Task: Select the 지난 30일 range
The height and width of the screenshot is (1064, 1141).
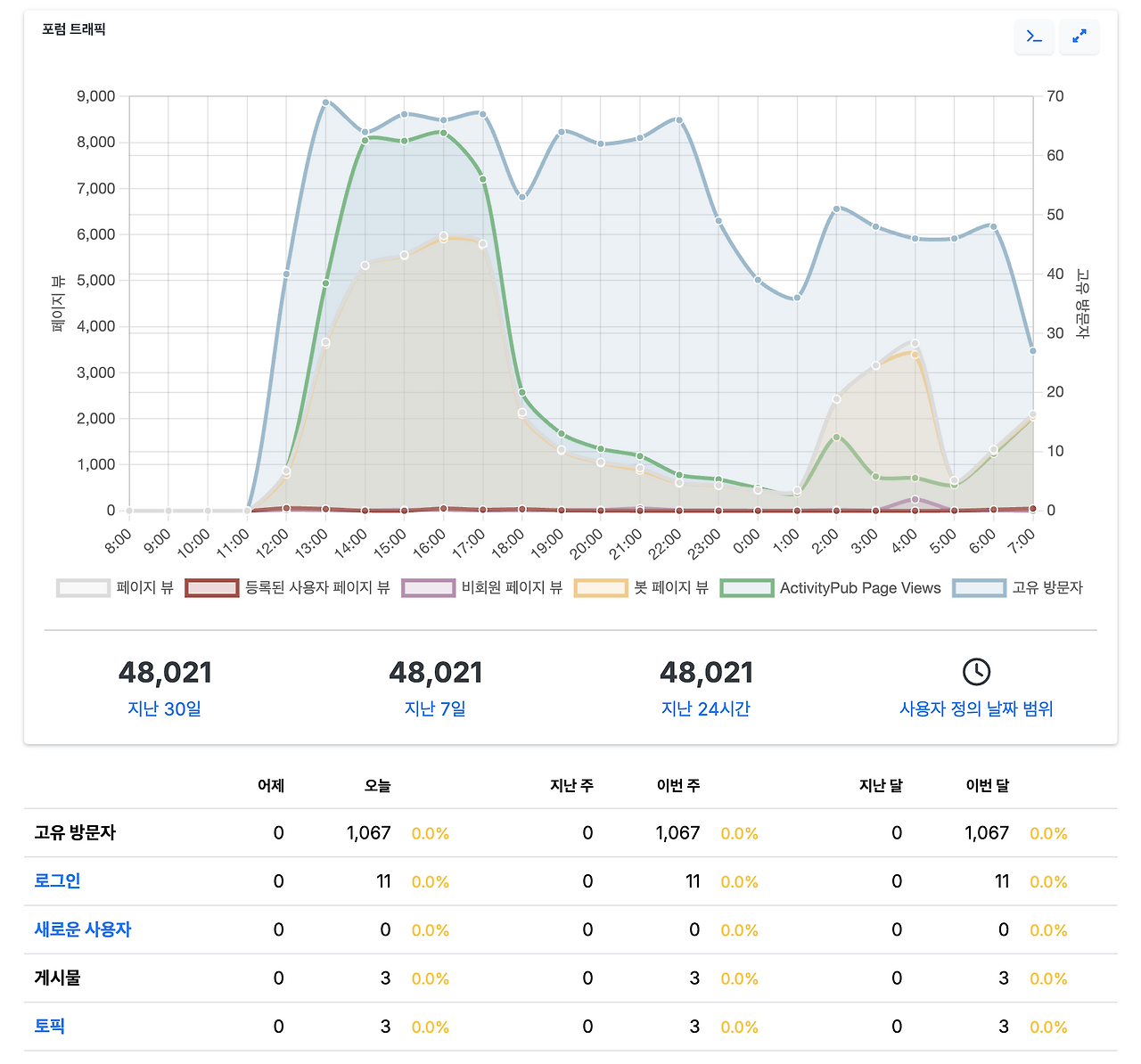Action: click(165, 708)
